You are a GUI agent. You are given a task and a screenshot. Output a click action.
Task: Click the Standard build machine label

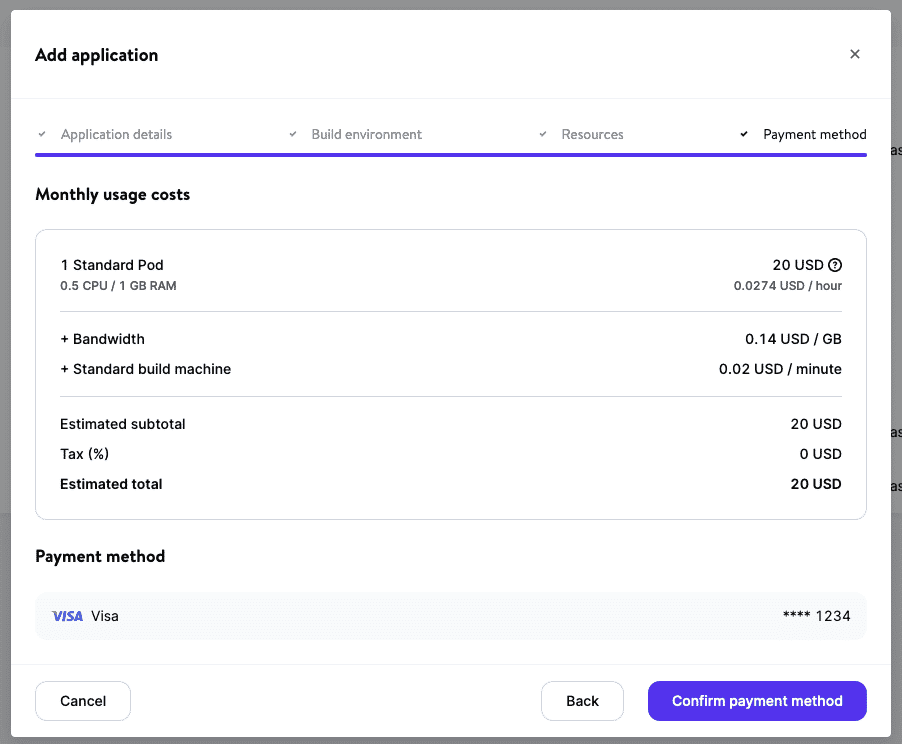point(145,369)
